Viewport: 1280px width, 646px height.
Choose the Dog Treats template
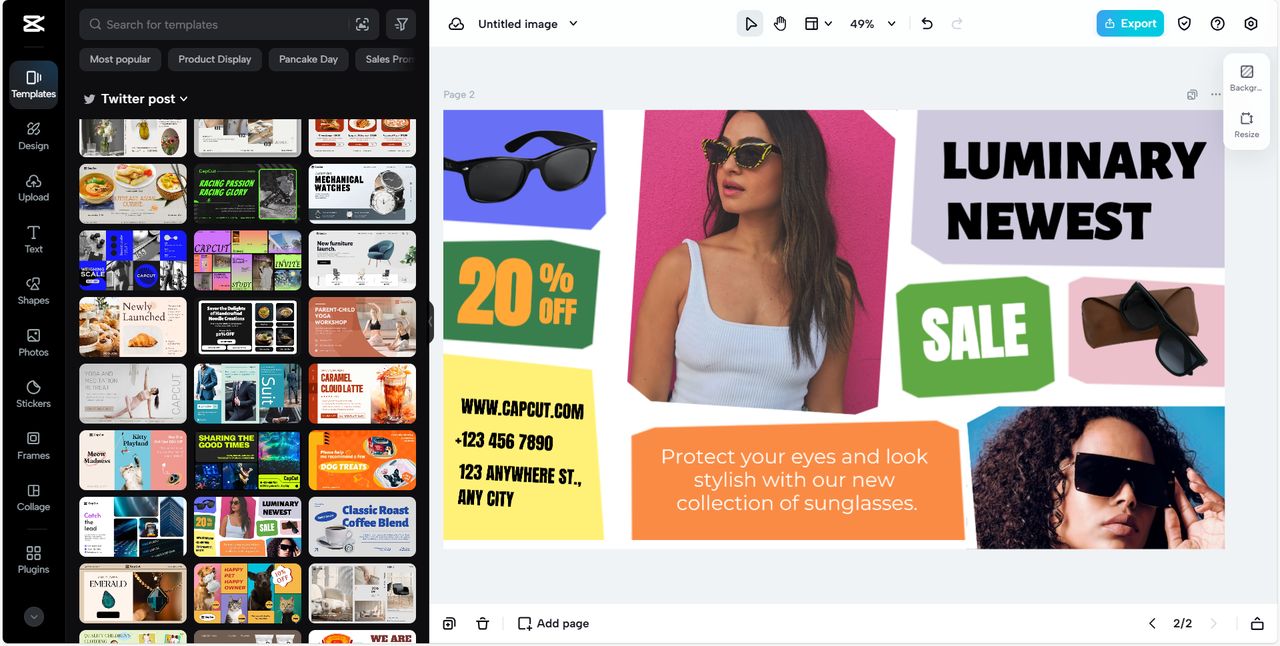click(x=362, y=460)
